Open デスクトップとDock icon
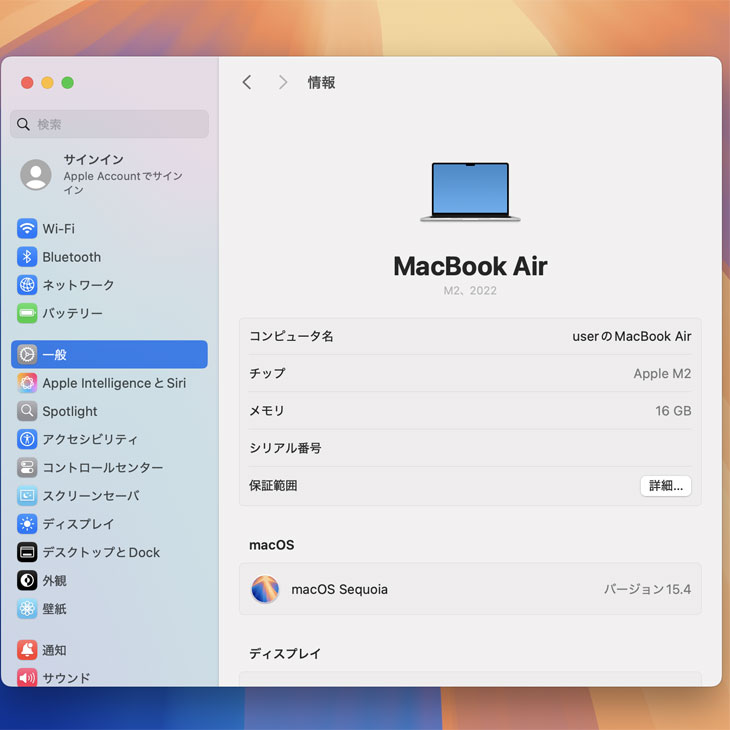Viewport: 730px width, 730px height. [x=27, y=552]
